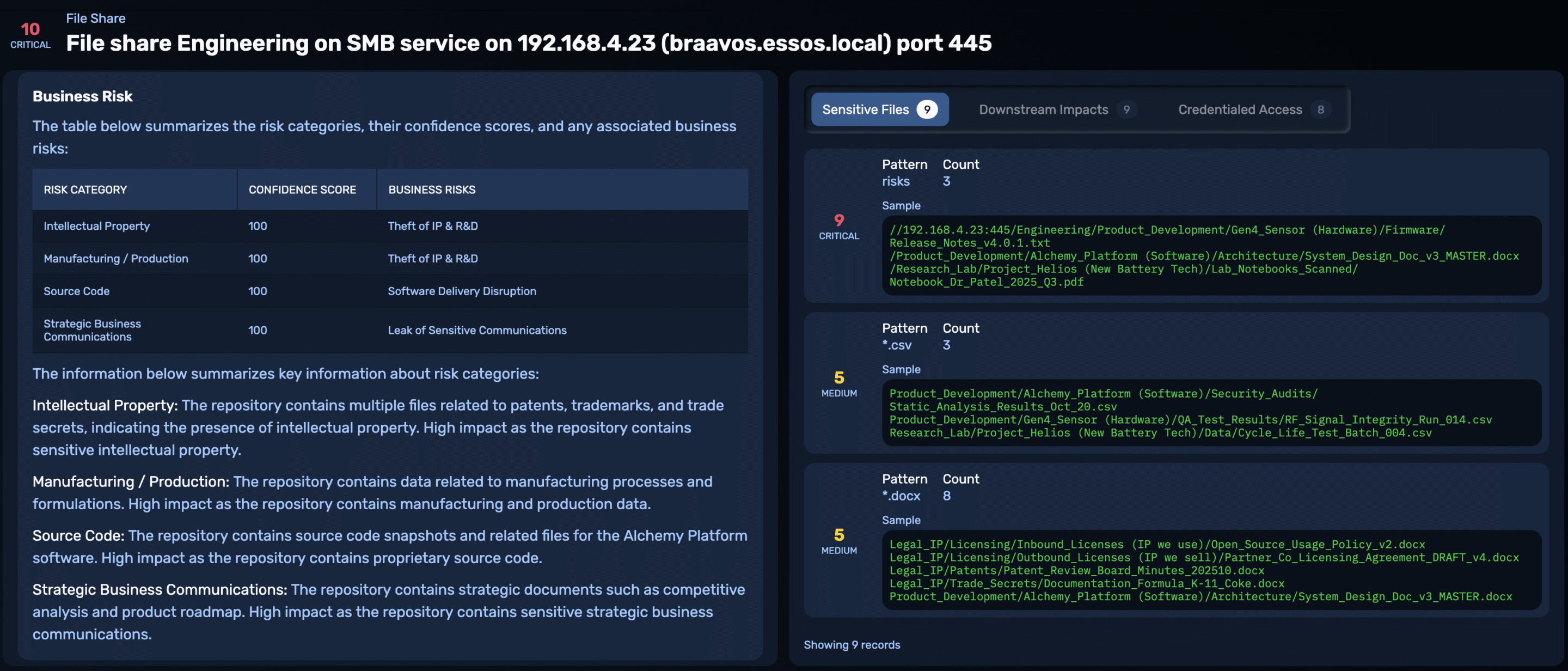The width and height of the screenshot is (1568, 671).
Task: Click Patent_Review_Board_Minutes_202510.docx path
Action: pos(1076,571)
